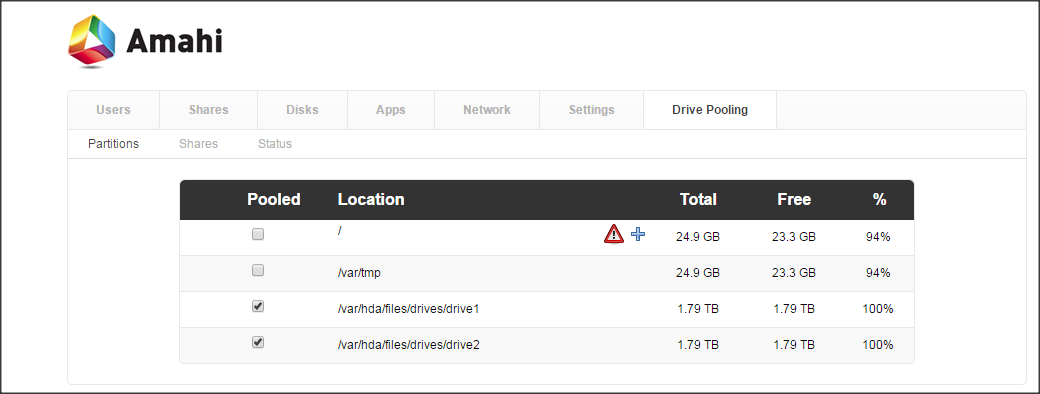Enable pooling for the / partition

tap(258, 234)
